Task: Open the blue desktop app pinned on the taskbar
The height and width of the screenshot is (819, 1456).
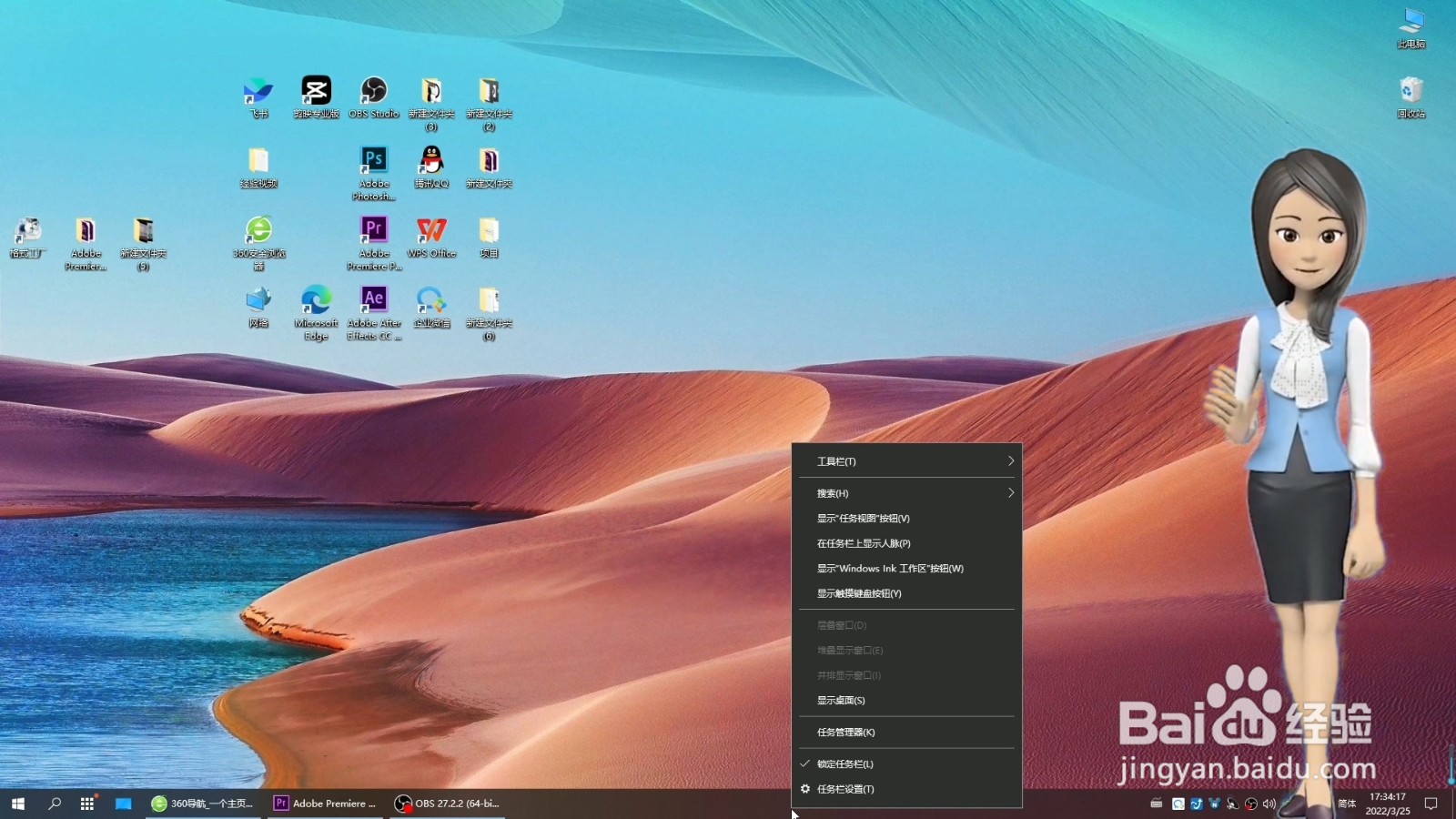Action: pos(123,804)
